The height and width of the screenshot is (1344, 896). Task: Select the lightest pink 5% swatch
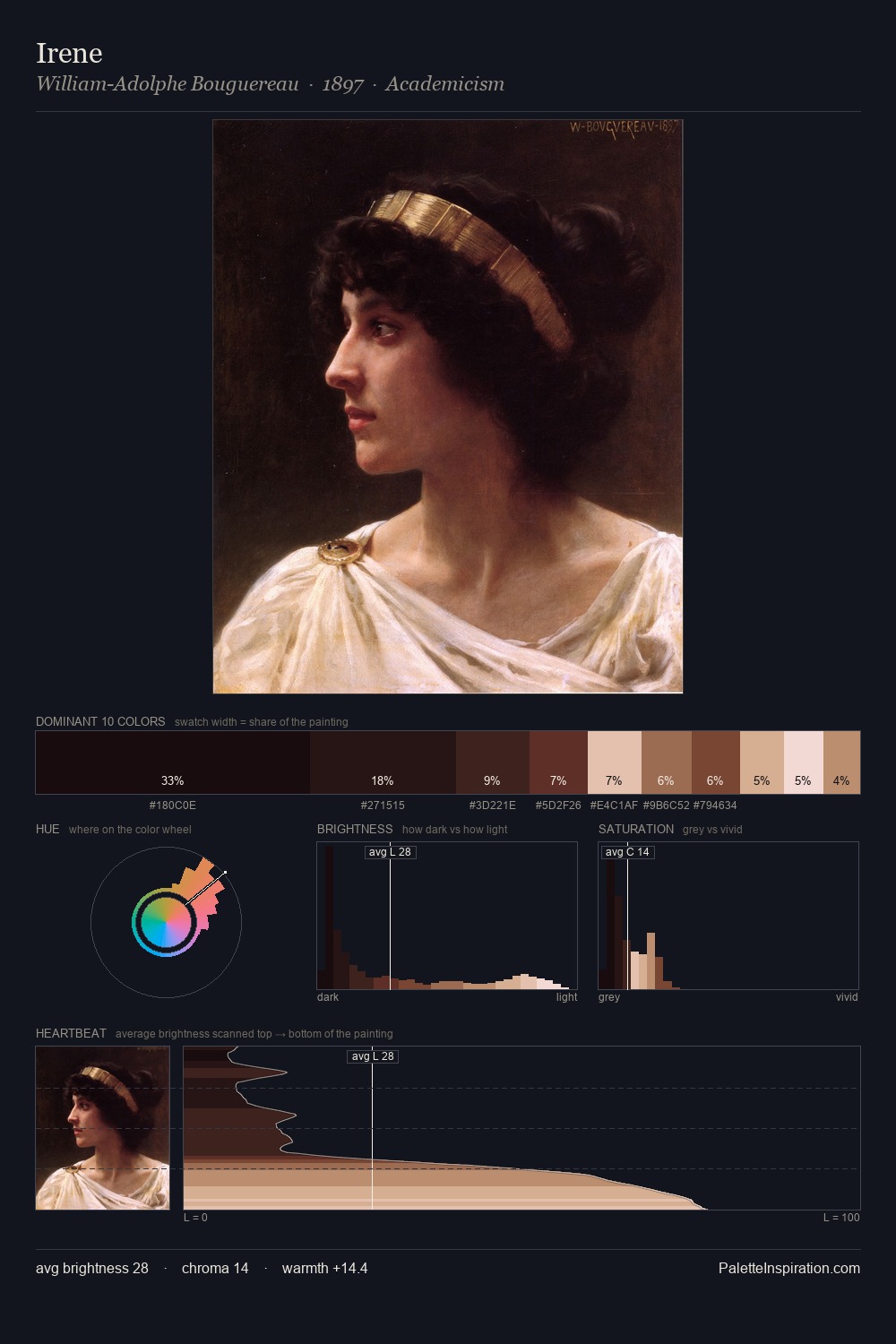point(804,762)
